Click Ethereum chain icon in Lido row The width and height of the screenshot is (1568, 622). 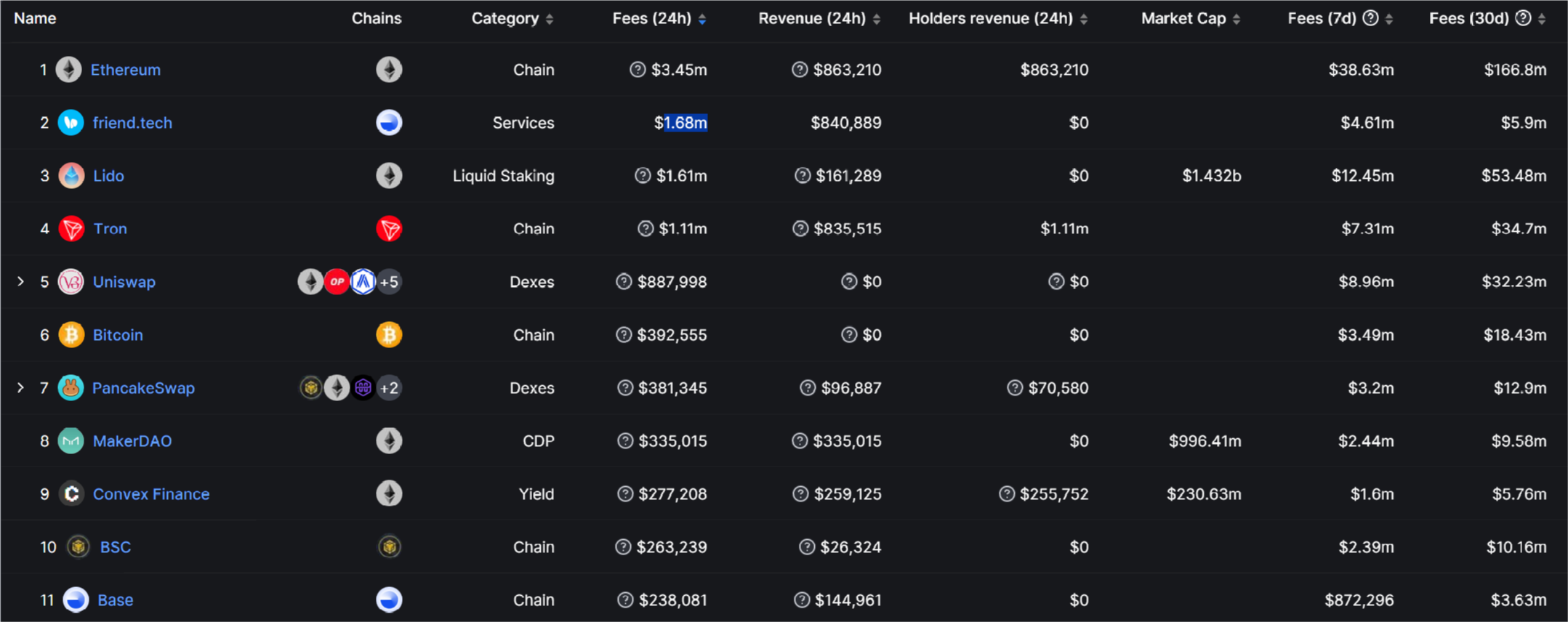pos(389,176)
